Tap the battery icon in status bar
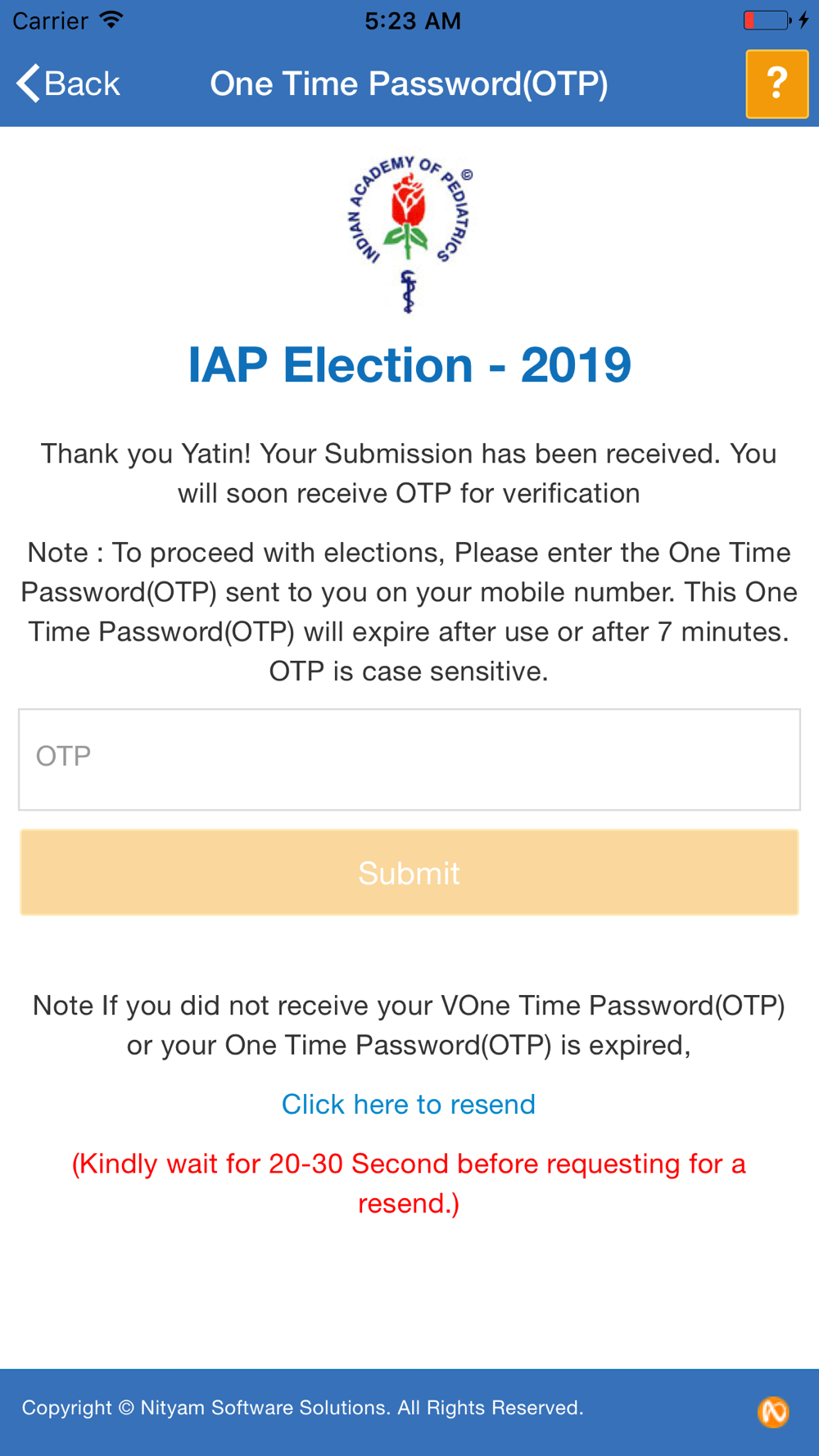The image size is (819, 1456). (767, 20)
